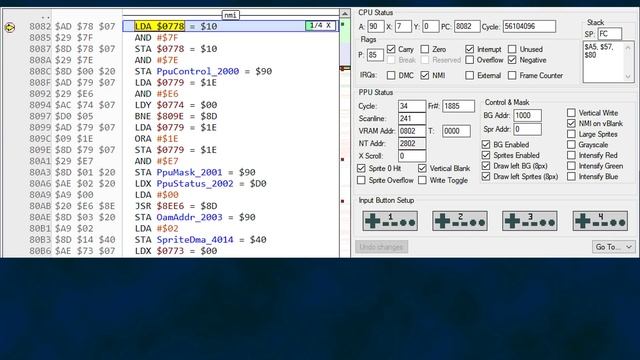Uncheck the NMI IRQ checkbox
640x360 pixels.
click(425, 76)
